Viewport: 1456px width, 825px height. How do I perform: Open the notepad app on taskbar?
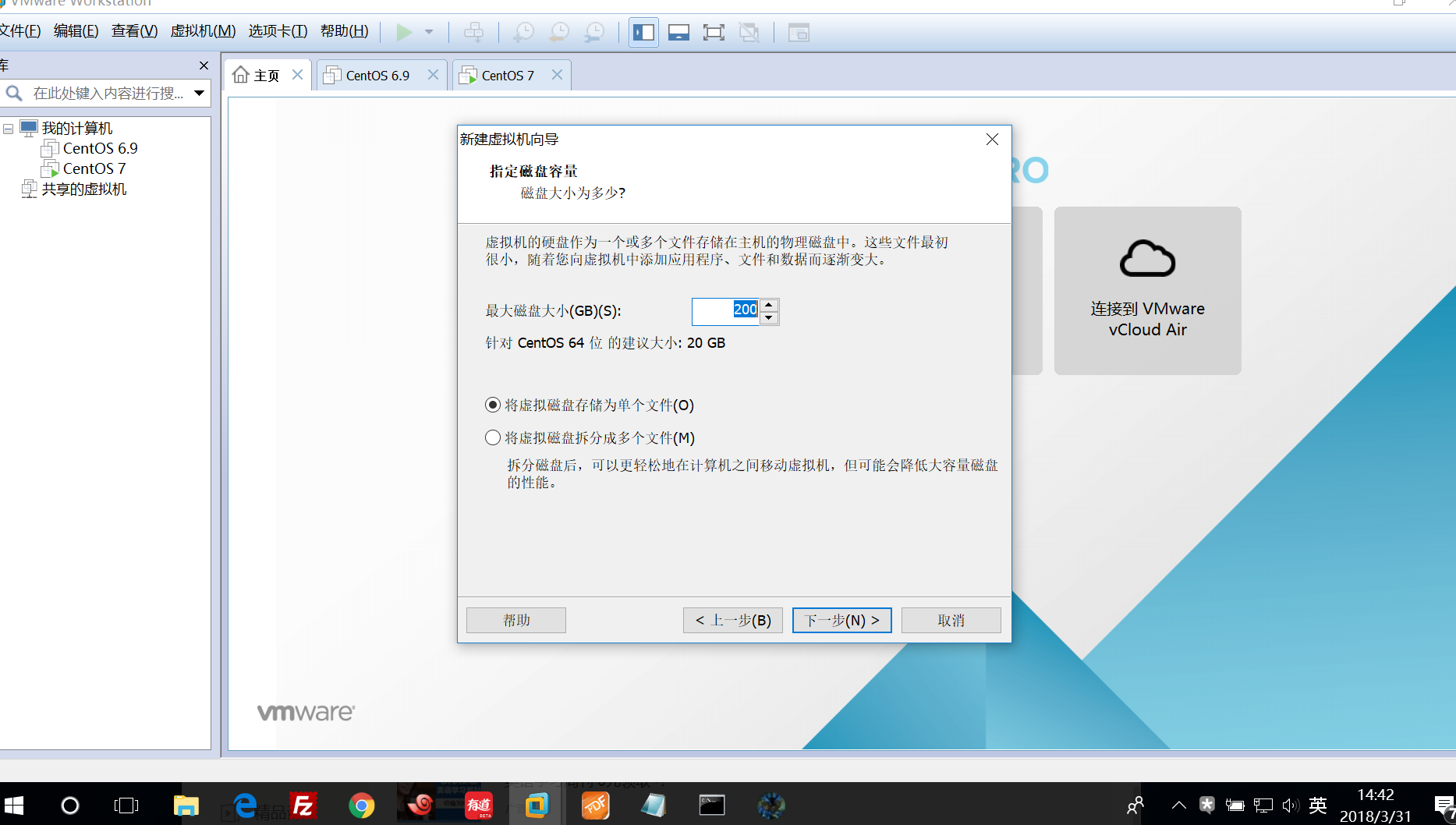pos(654,806)
